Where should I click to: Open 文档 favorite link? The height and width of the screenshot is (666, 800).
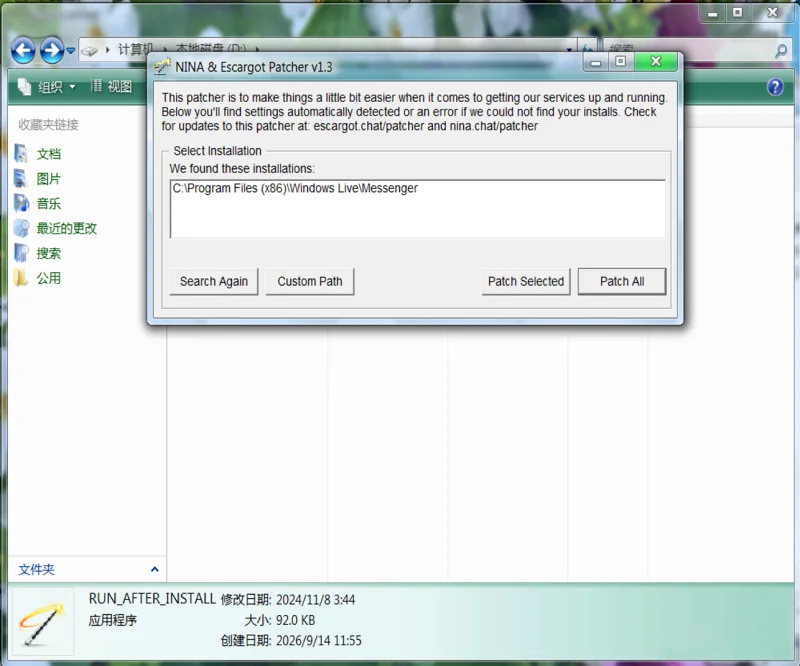point(48,154)
